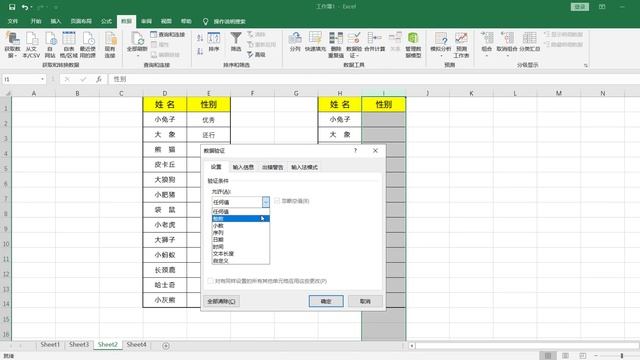Expand the Allow (允许) dropdown arrow
Image resolution: width=640 pixels, height=360 pixels.
point(266,202)
